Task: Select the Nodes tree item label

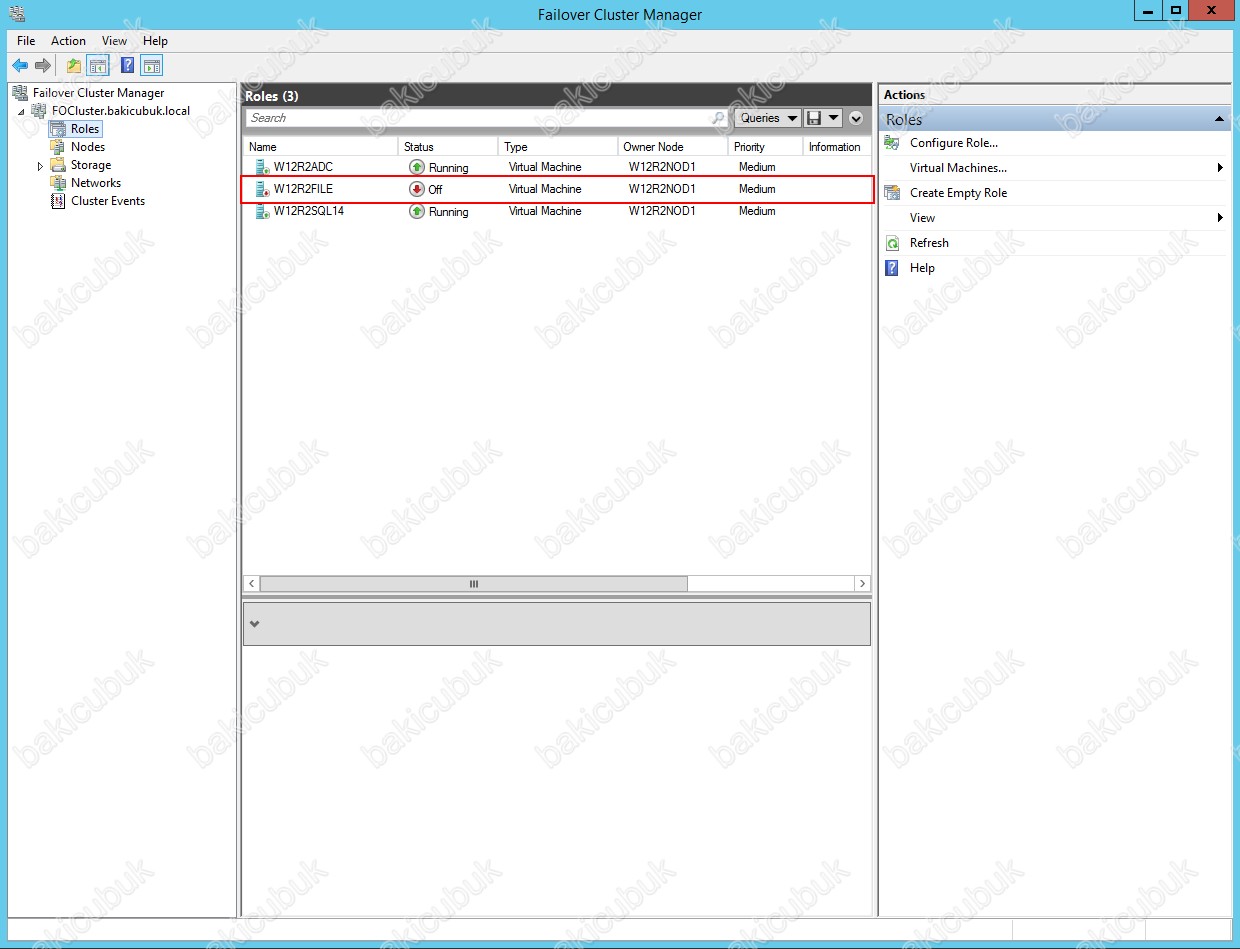Action: pos(88,147)
